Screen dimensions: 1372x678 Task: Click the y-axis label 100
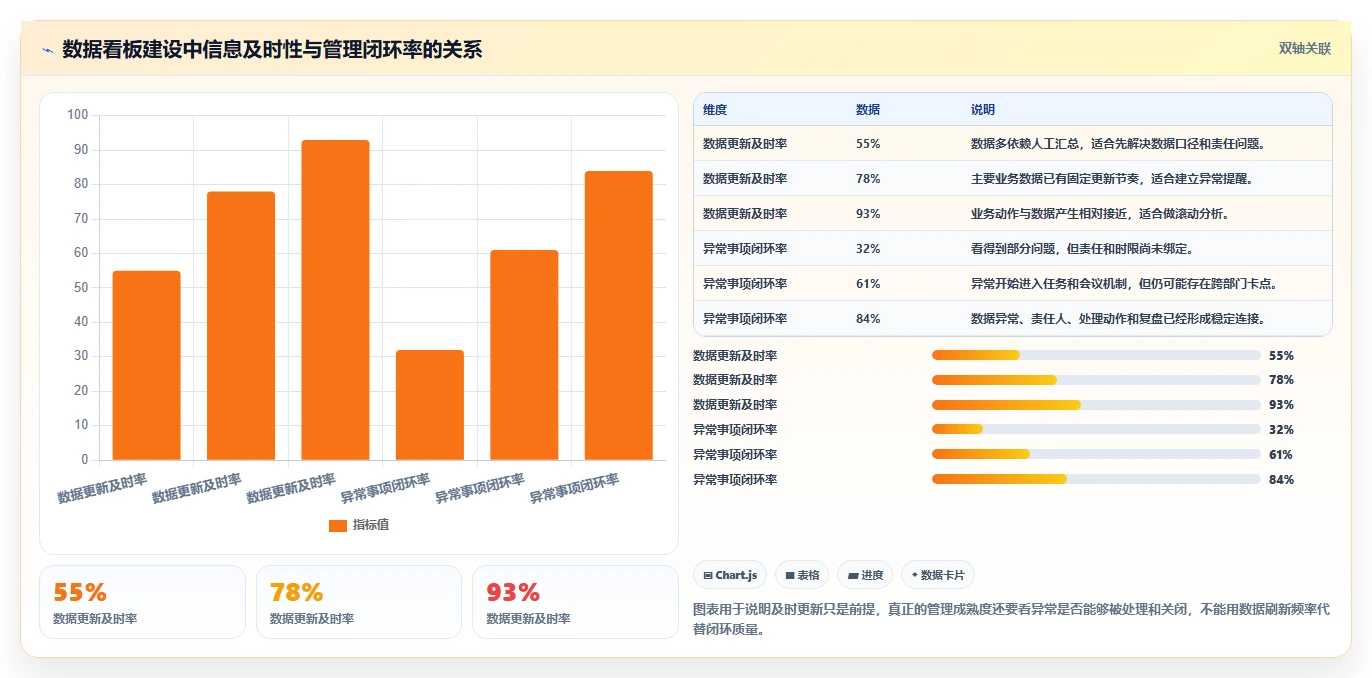[78, 115]
